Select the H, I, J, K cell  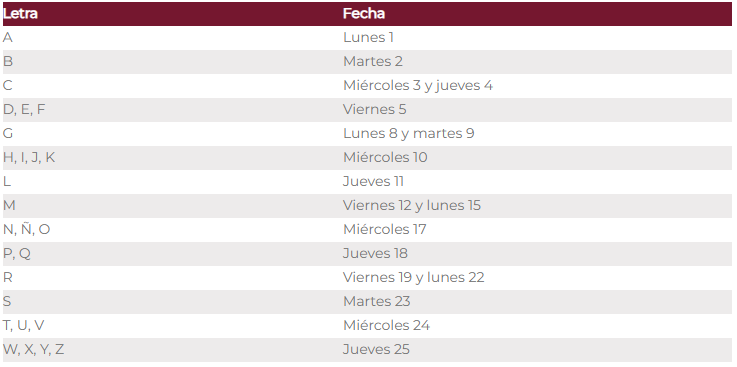click(29, 157)
